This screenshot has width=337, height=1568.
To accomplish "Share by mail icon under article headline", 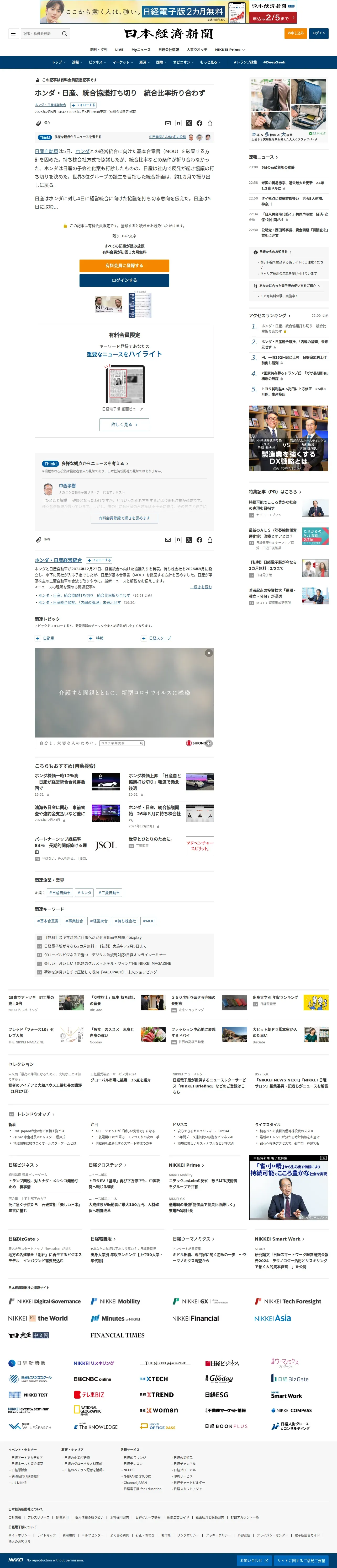I will click(168, 123).
